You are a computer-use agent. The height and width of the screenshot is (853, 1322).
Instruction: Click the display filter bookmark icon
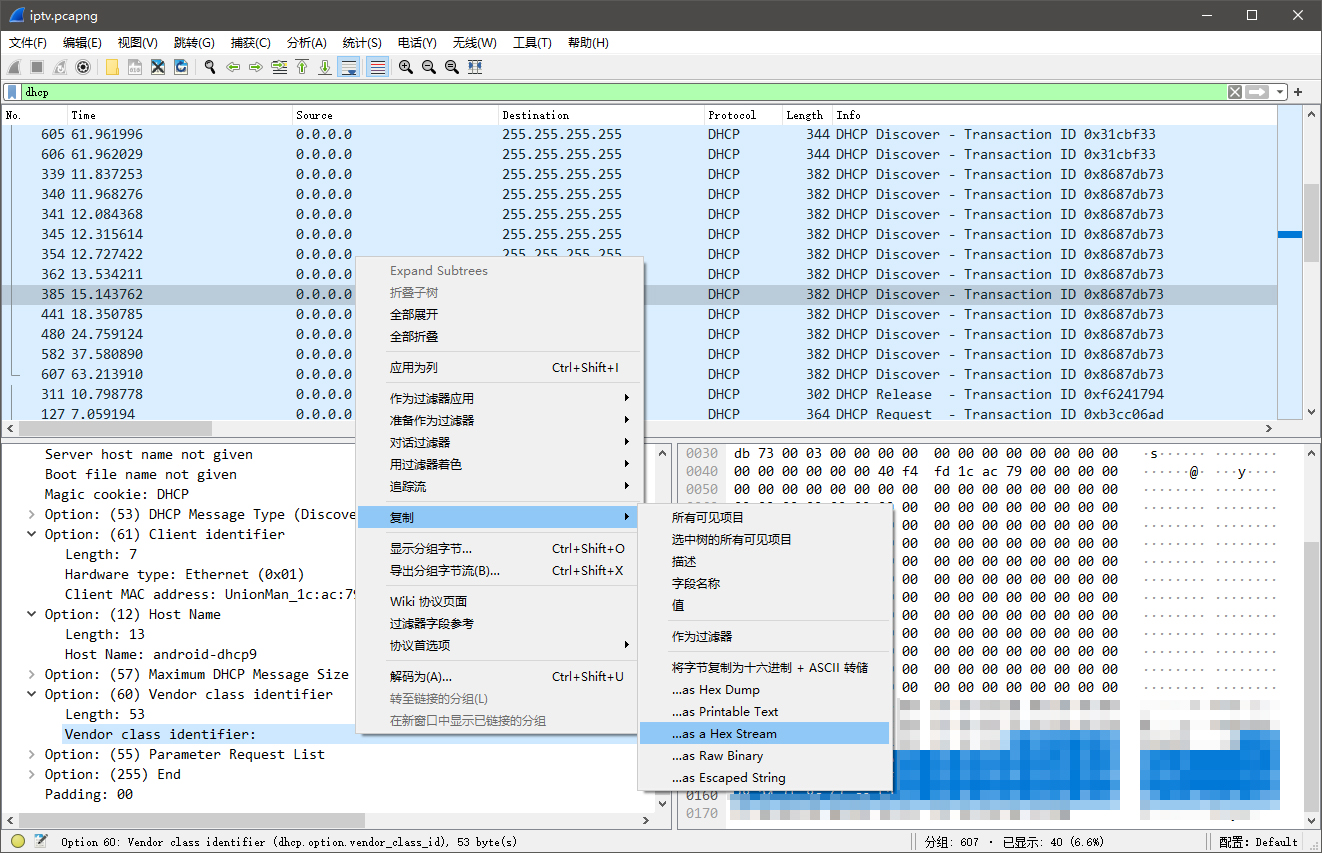click(x=11, y=92)
